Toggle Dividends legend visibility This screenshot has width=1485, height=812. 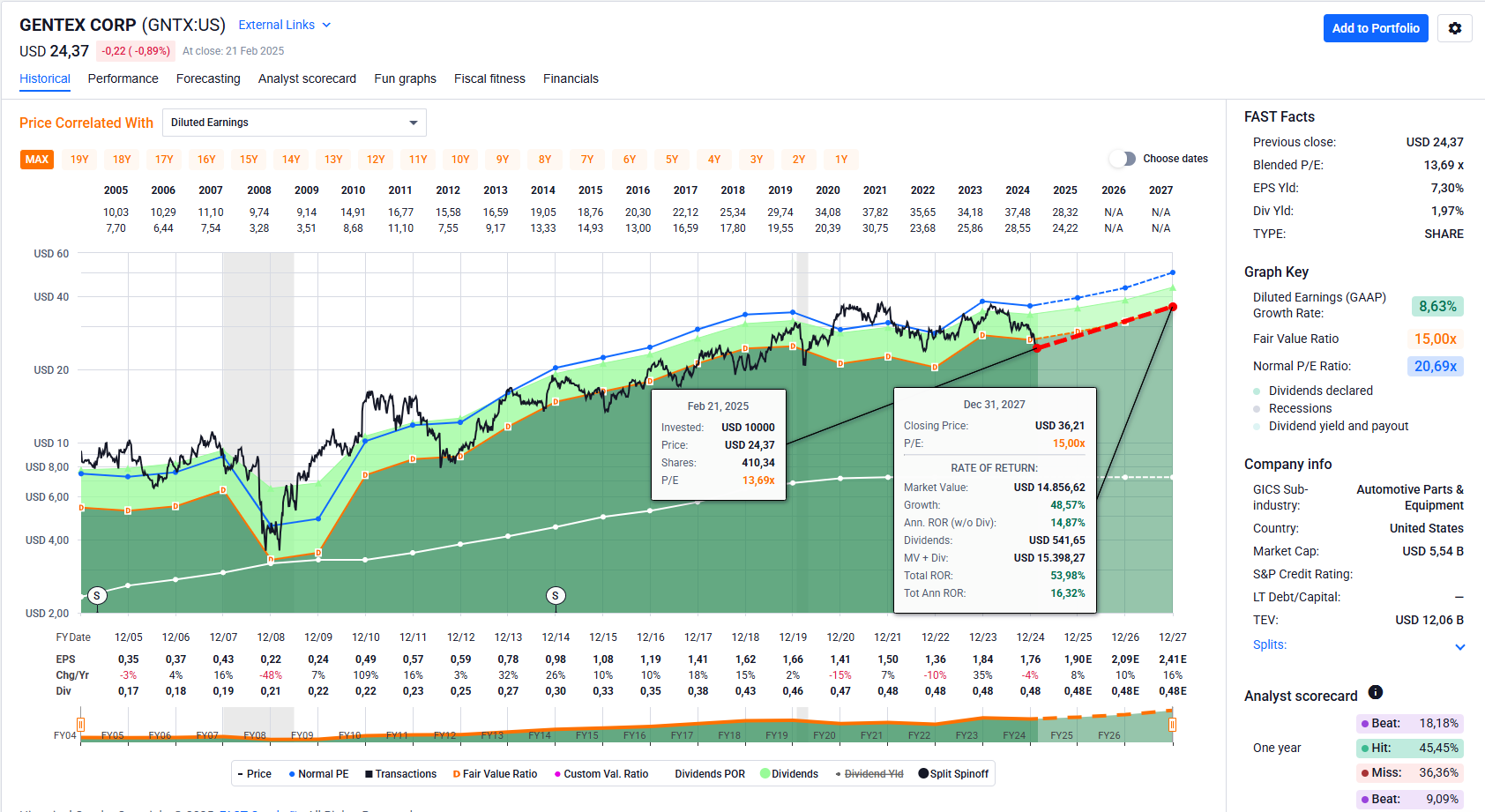click(x=788, y=774)
